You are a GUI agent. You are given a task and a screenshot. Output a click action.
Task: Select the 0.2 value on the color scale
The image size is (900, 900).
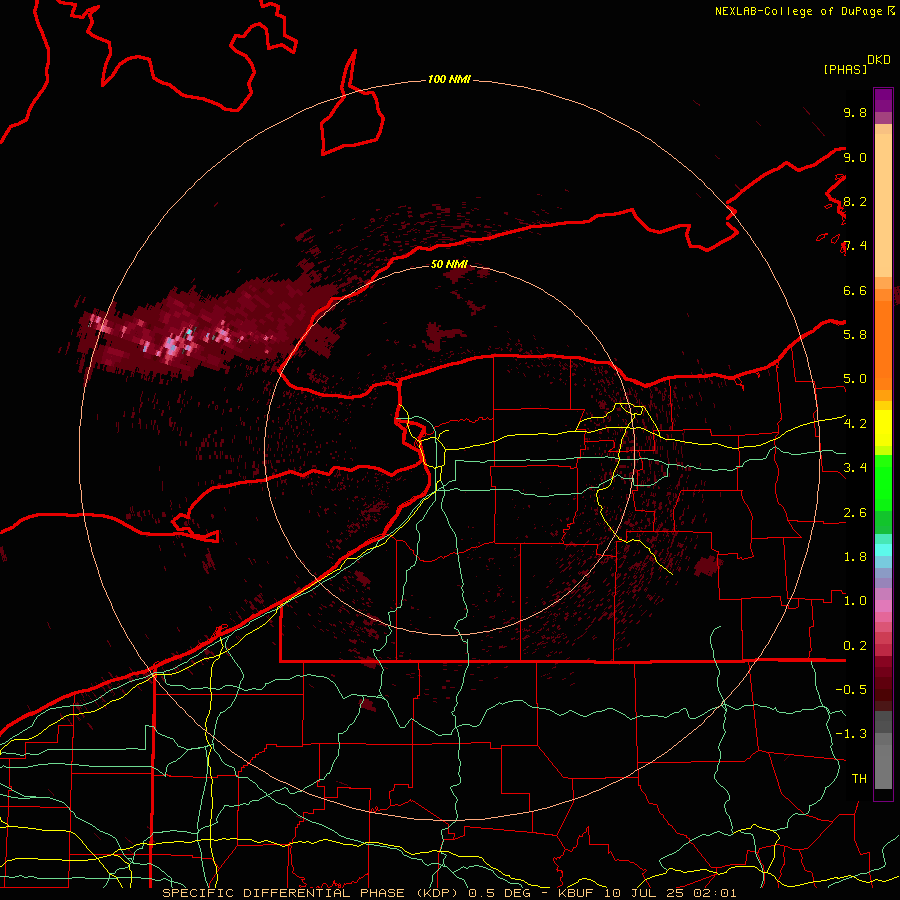click(855, 646)
